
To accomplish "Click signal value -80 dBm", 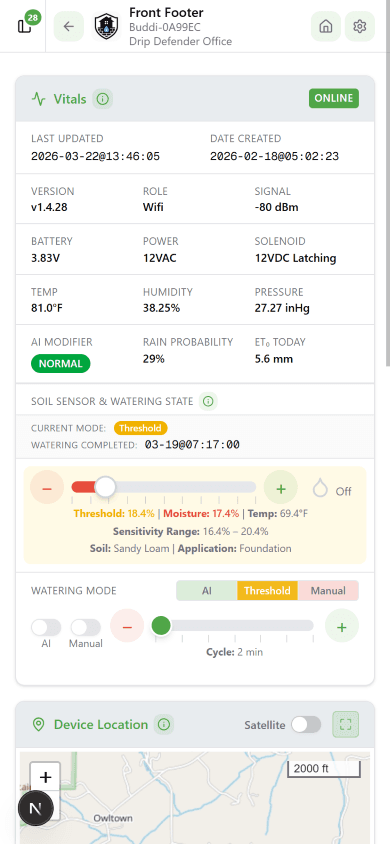I will pos(276,207).
